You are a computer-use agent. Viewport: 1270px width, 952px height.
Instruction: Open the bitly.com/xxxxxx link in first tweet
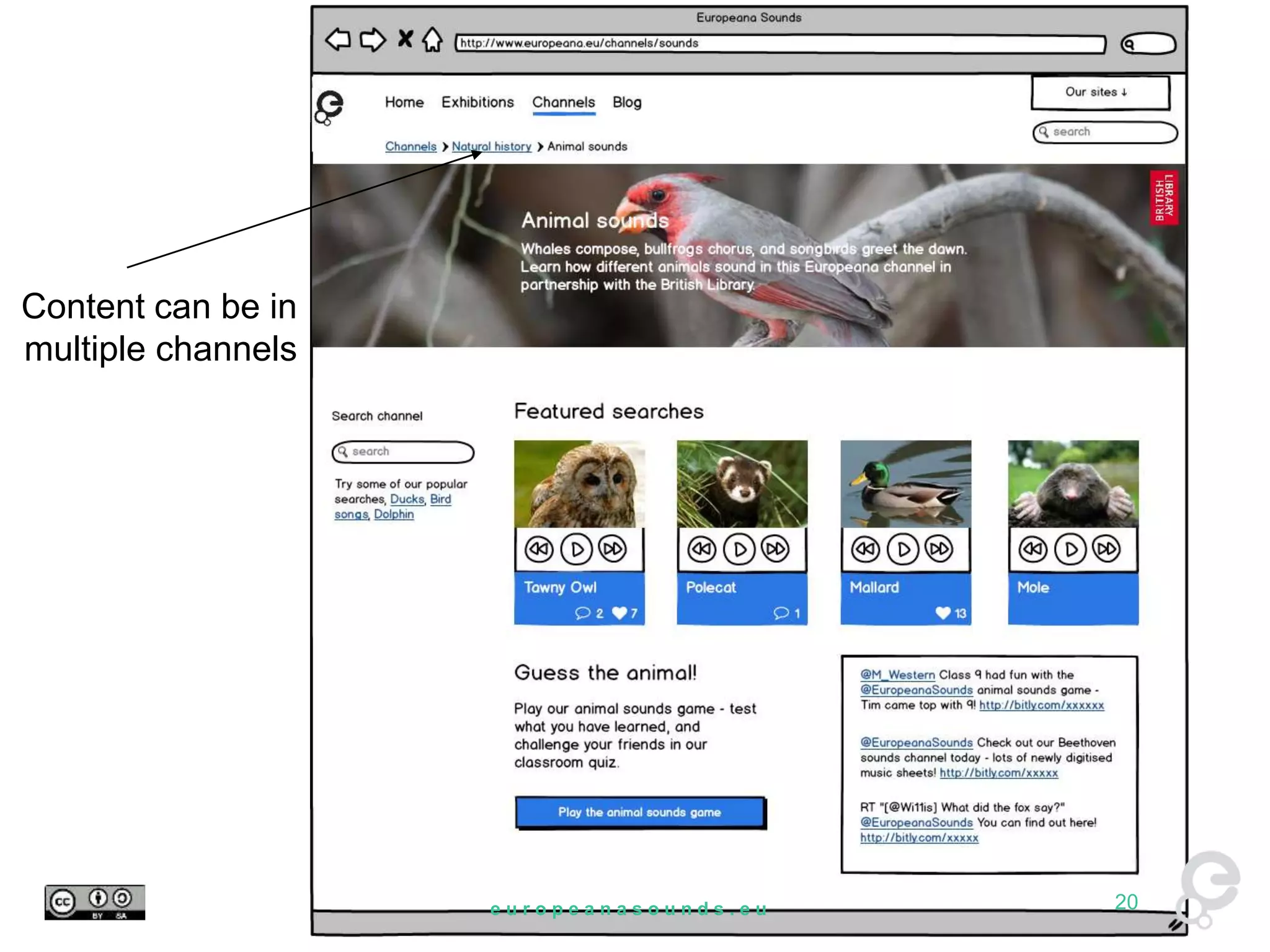tap(1042, 705)
